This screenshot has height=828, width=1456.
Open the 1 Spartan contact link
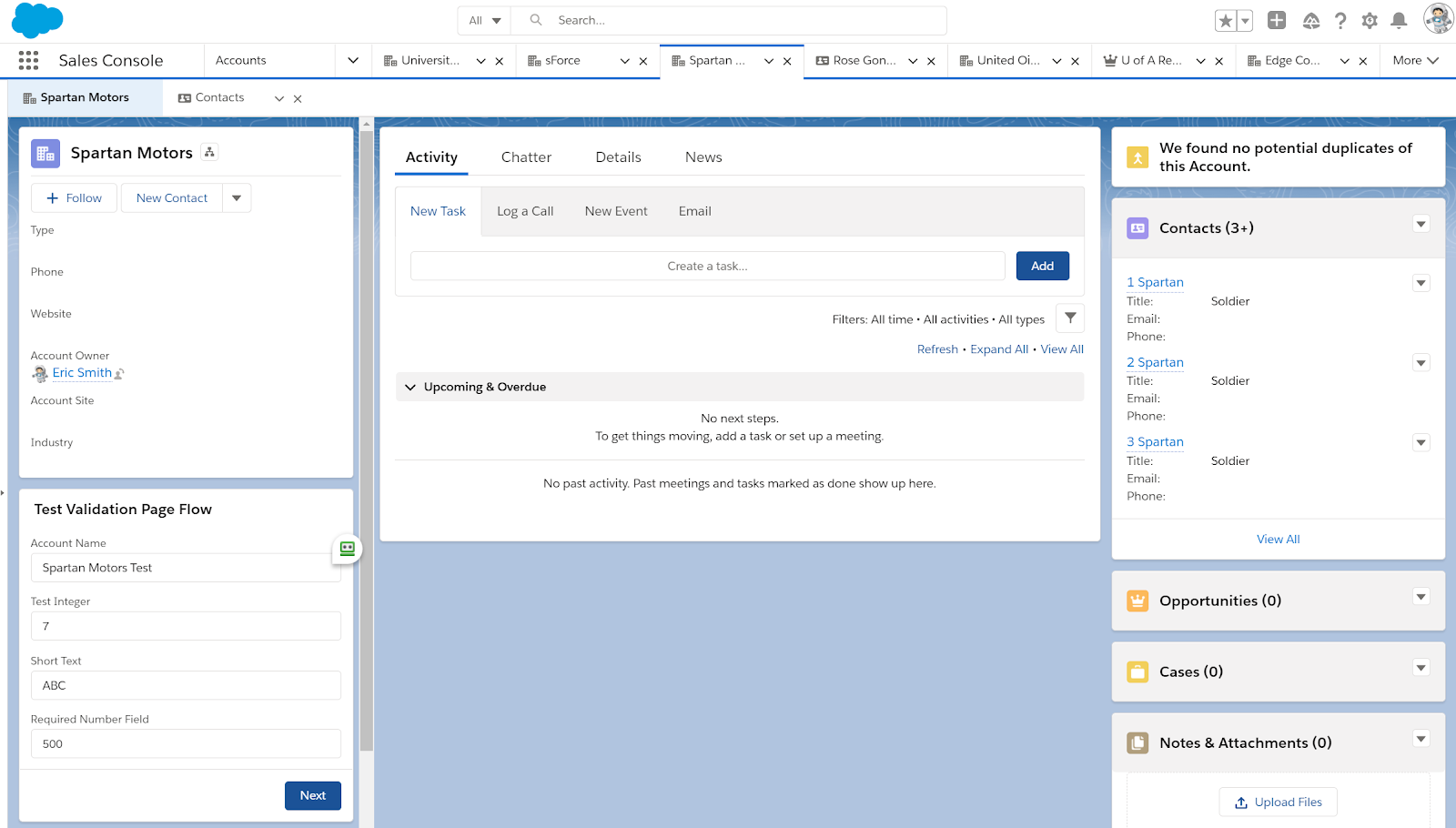coord(1155,282)
